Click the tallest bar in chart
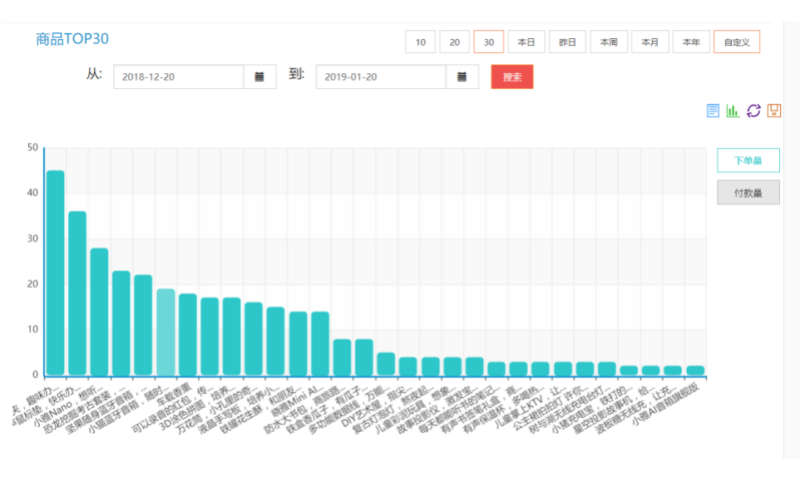The image size is (800, 477). [x=55, y=272]
